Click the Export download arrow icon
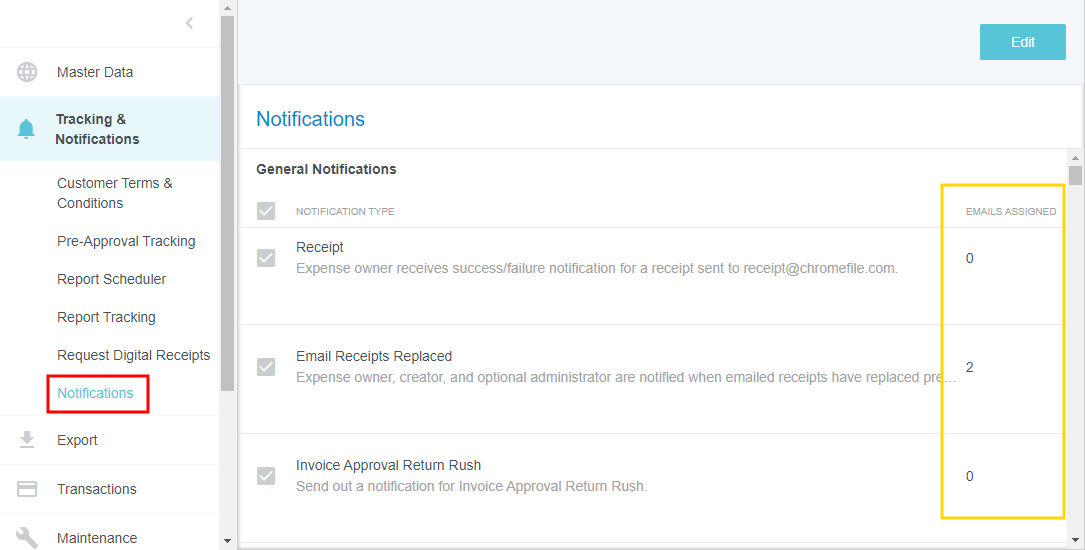This screenshot has width=1085, height=550. pyautogui.click(x=27, y=440)
